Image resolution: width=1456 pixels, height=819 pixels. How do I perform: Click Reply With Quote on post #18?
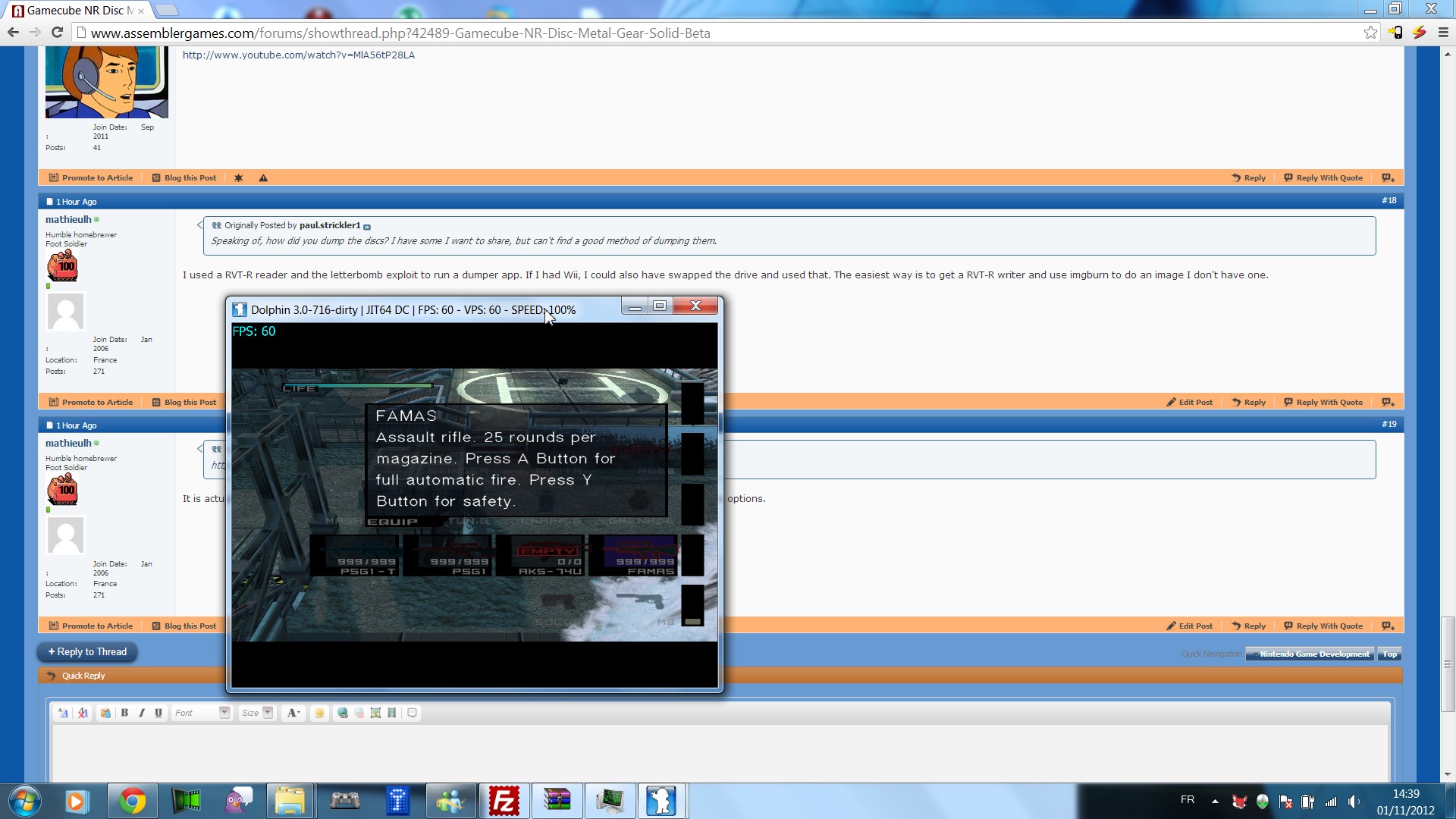[x=1323, y=402]
